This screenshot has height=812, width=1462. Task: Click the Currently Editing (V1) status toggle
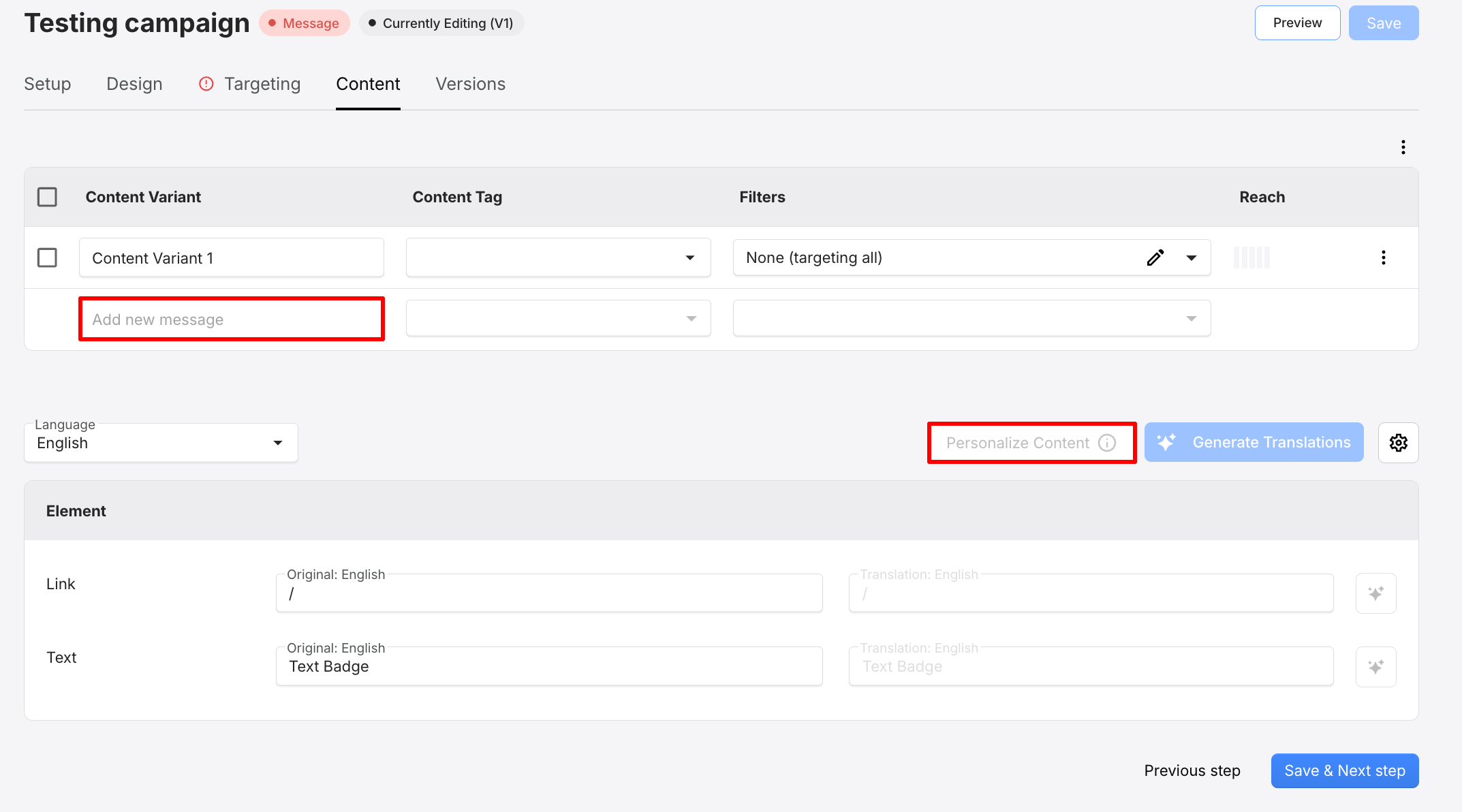(x=441, y=22)
